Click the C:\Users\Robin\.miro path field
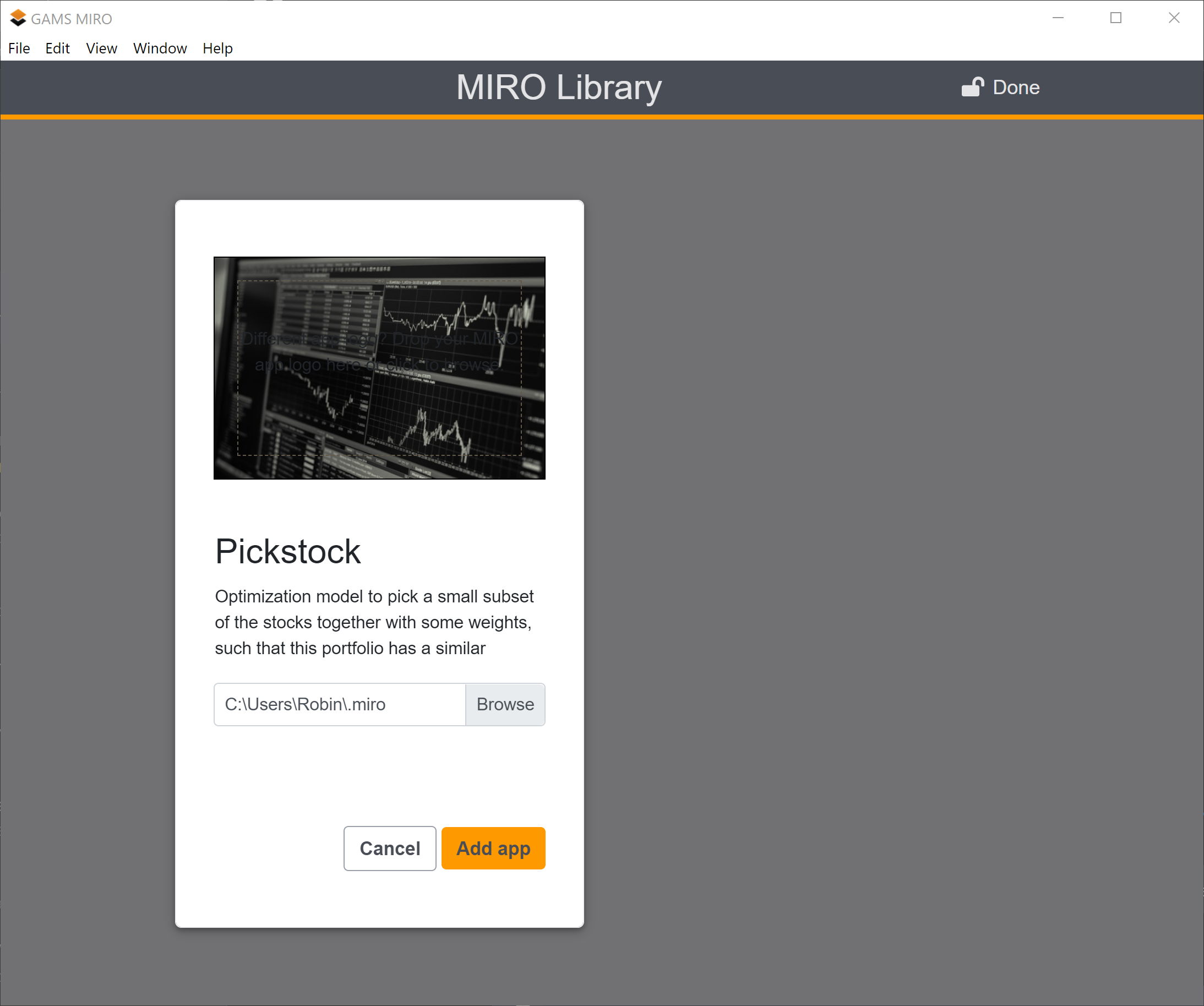 coord(339,704)
